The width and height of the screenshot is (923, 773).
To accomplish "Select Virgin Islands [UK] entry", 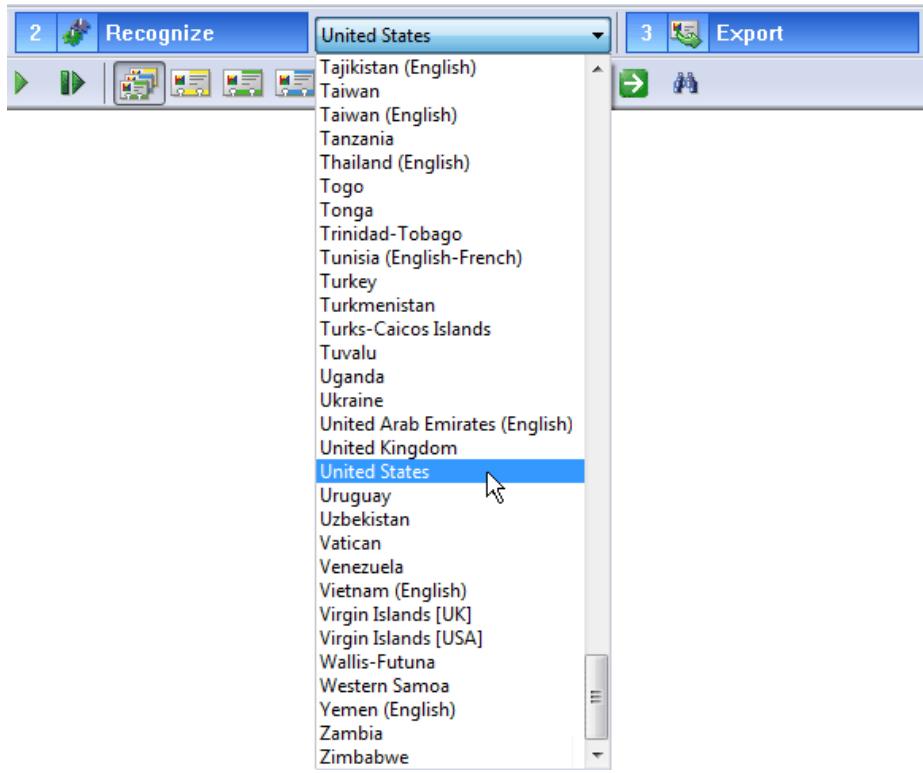I will (x=450, y=614).
